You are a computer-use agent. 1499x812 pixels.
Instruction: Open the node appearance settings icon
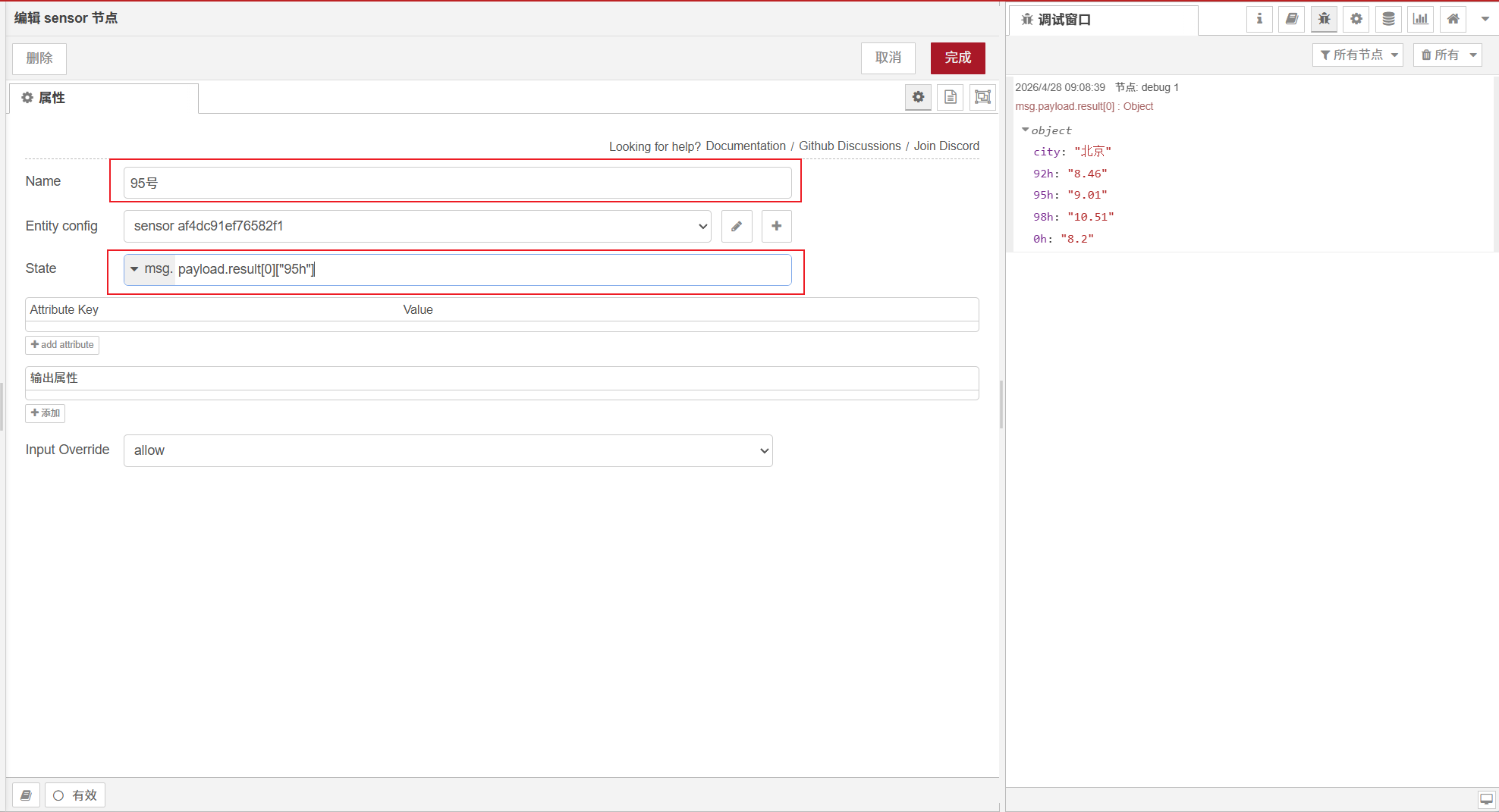pos(983,97)
